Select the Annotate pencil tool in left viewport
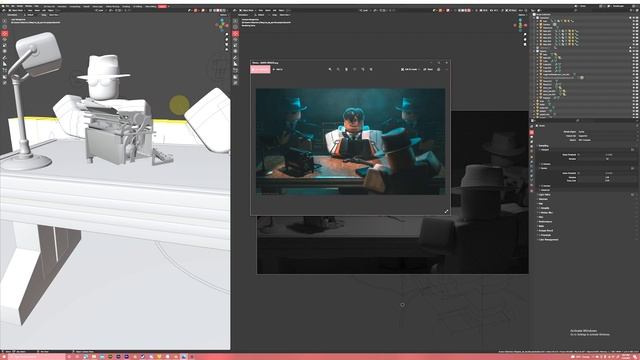 pos(4,58)
